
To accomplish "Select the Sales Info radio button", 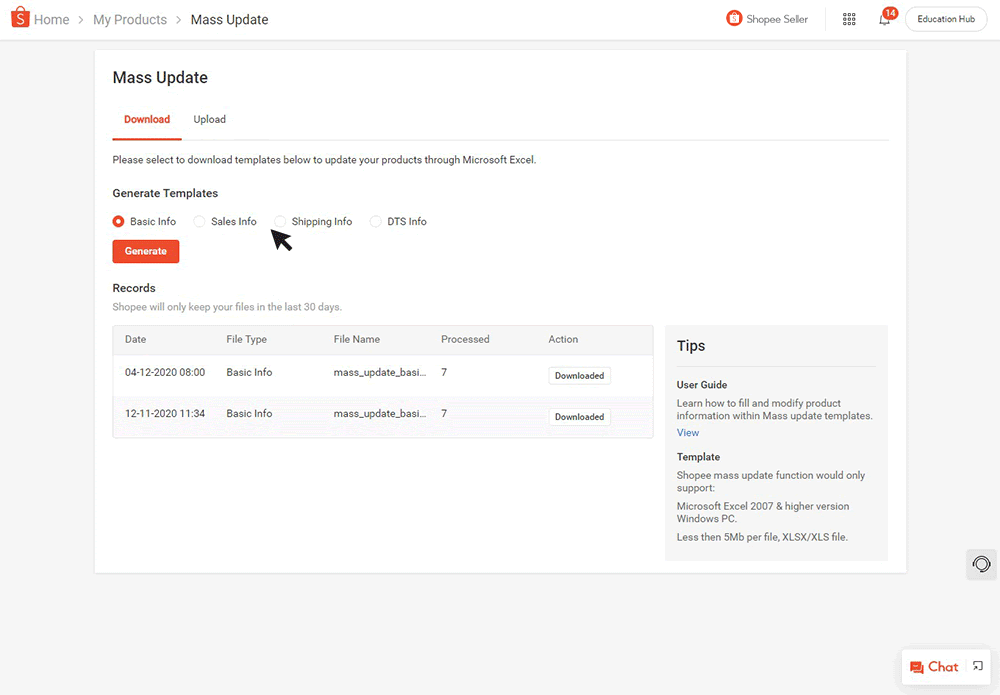I will pyautogui.click(x=199, y=221).
